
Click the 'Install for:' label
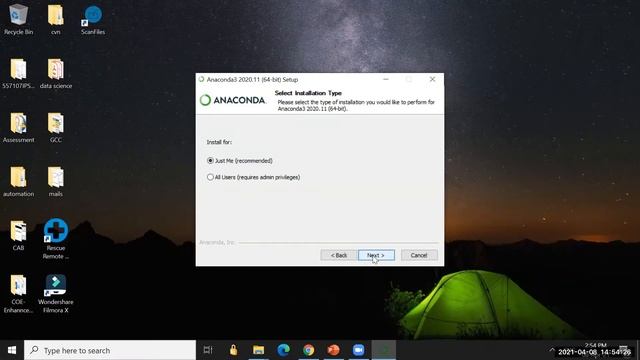click(219, 142)
